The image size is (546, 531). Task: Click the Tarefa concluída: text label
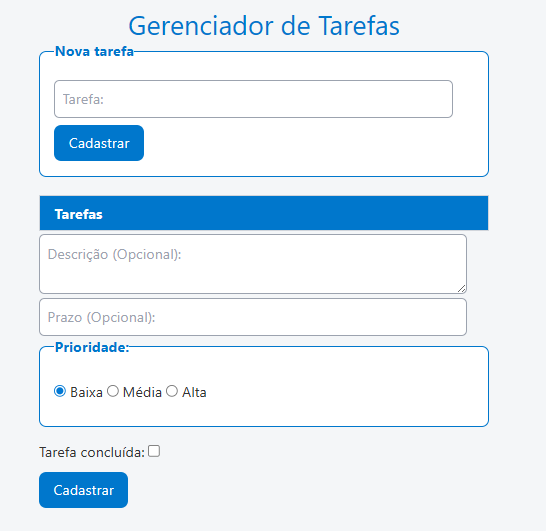point(92,452)
